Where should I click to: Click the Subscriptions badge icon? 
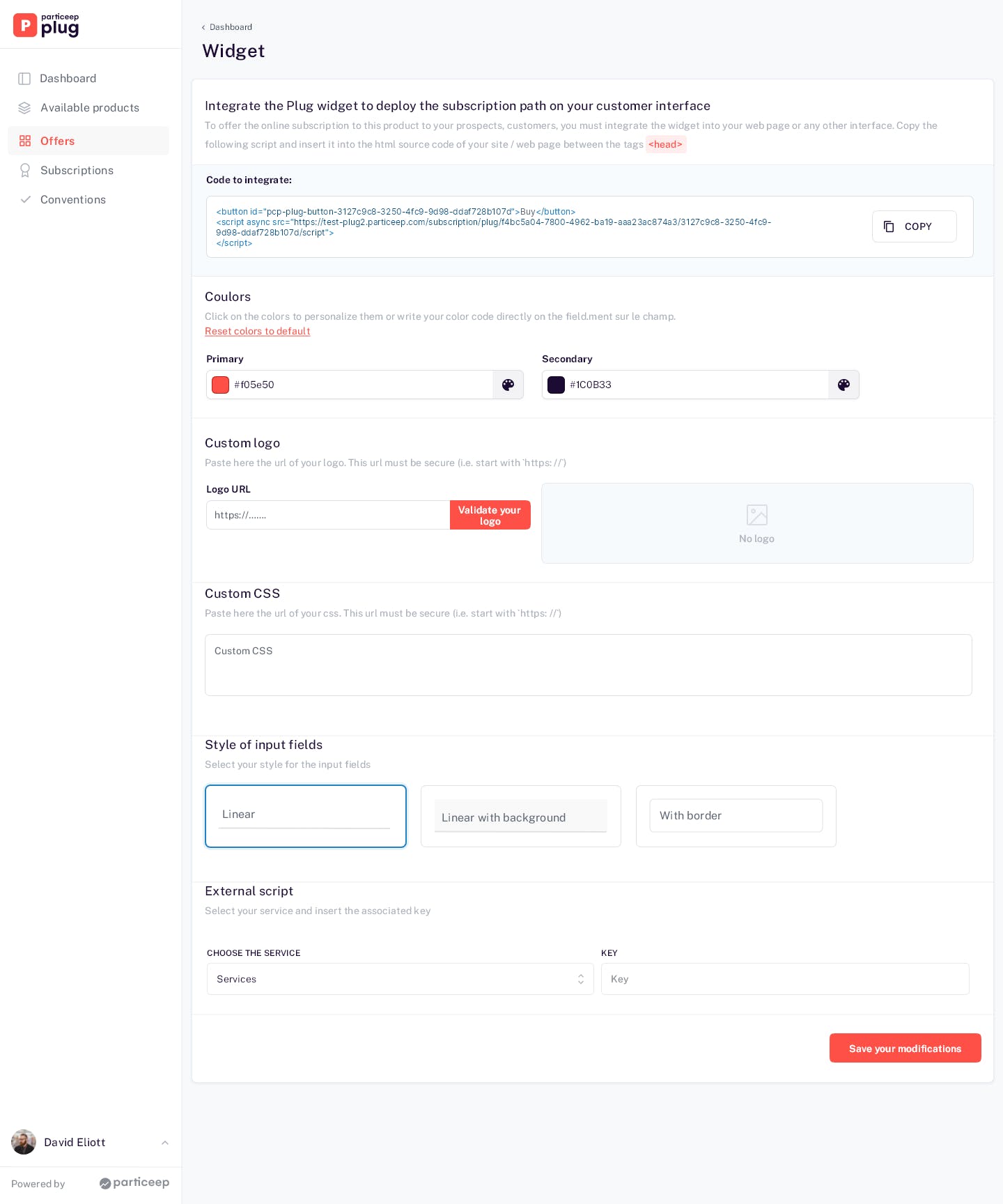click(x=25, y=171)
